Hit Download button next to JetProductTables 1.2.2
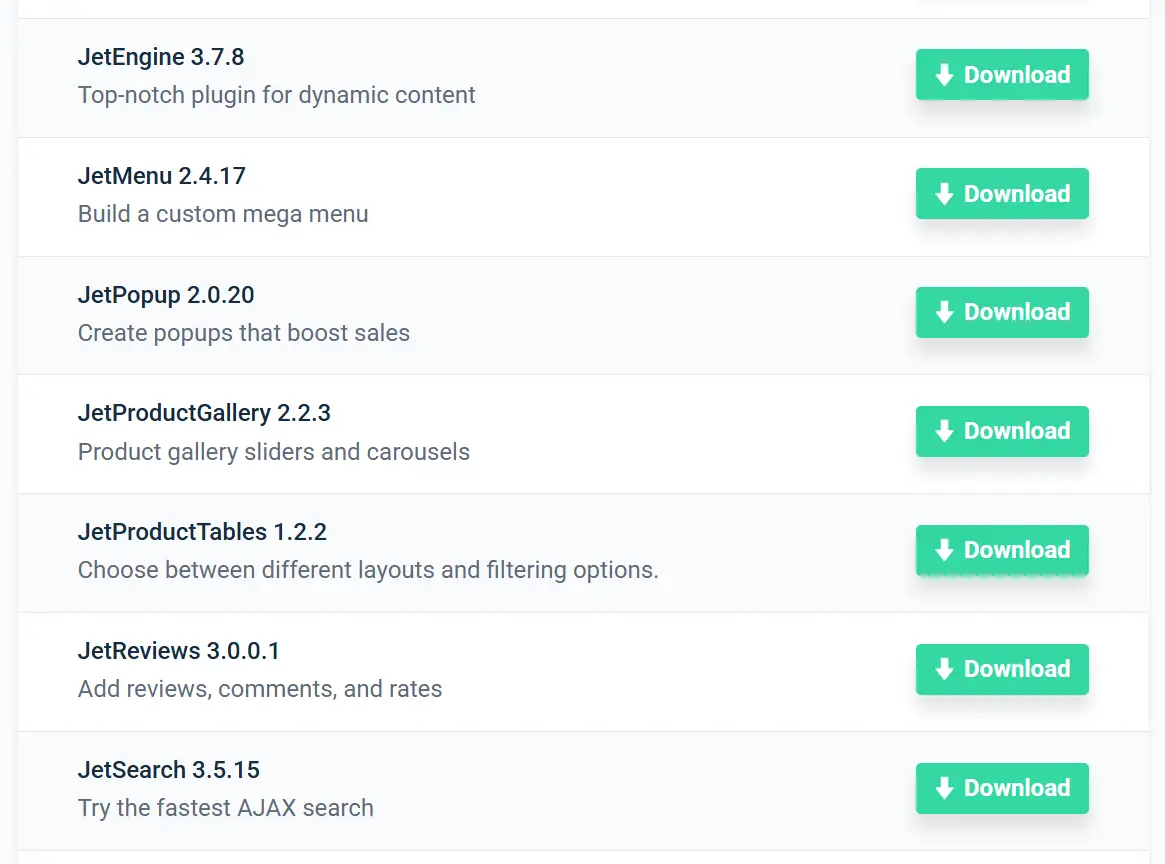1165x864 pixels. click(x=1003, y=550)
